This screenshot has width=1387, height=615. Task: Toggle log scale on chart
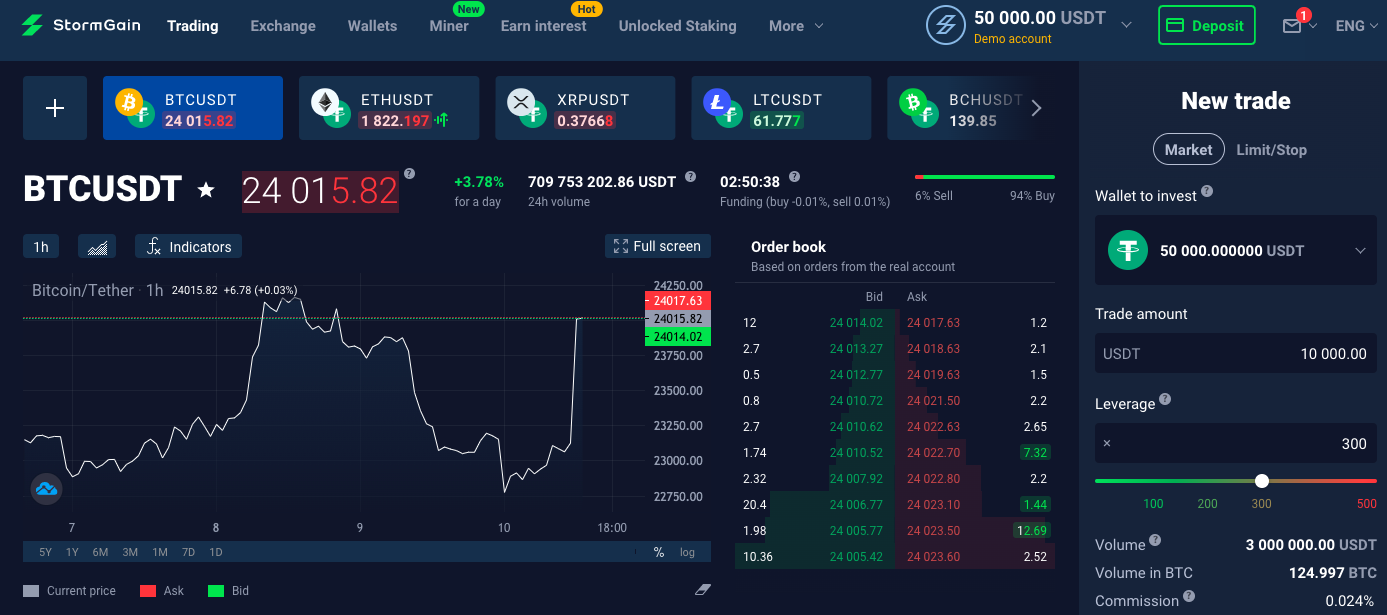click(x=687, y=552)
